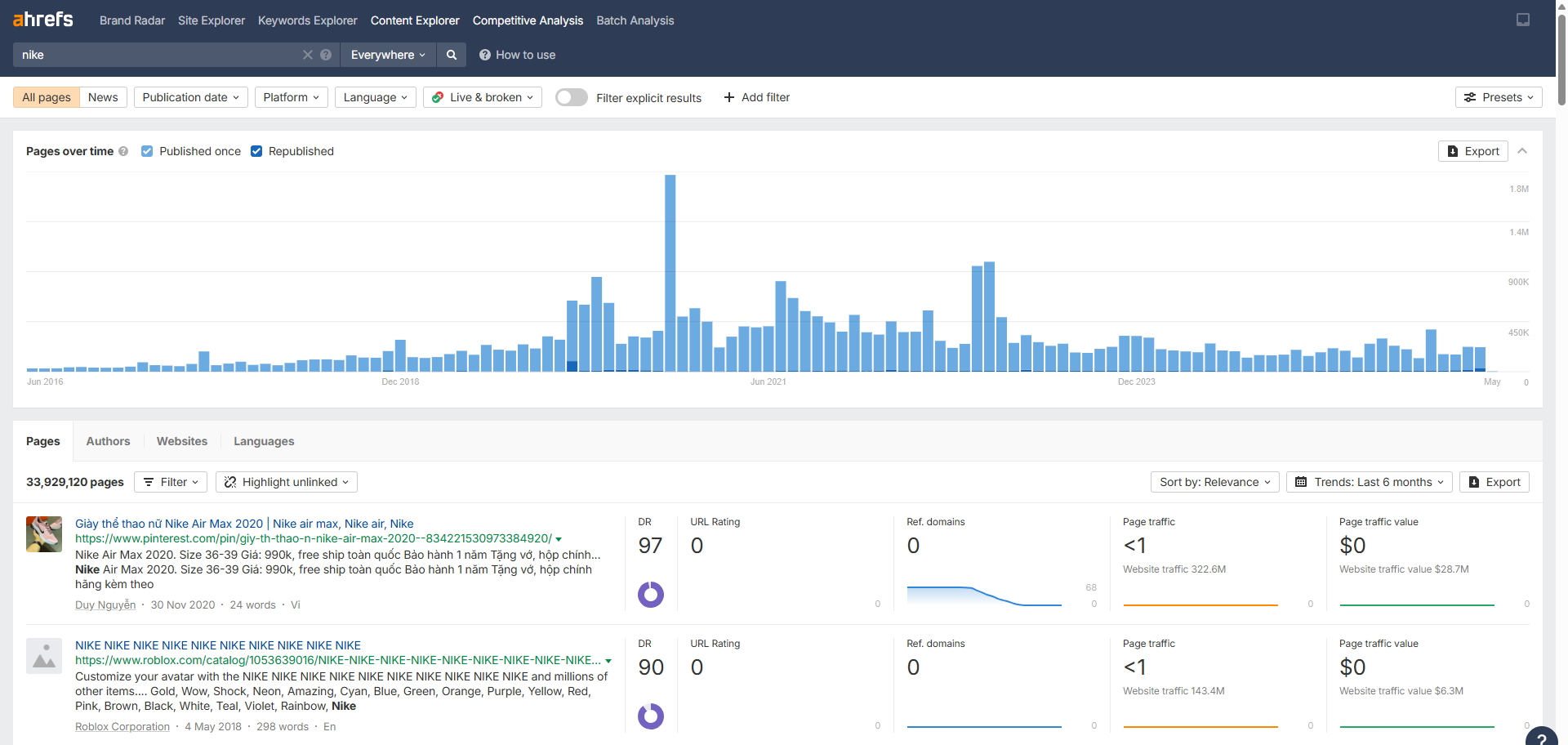The height and width of the screenshot is (745, 1568).
Task: Open the roblox.com catalog URL
Action: pyautogui.click(x=338, y=660)
